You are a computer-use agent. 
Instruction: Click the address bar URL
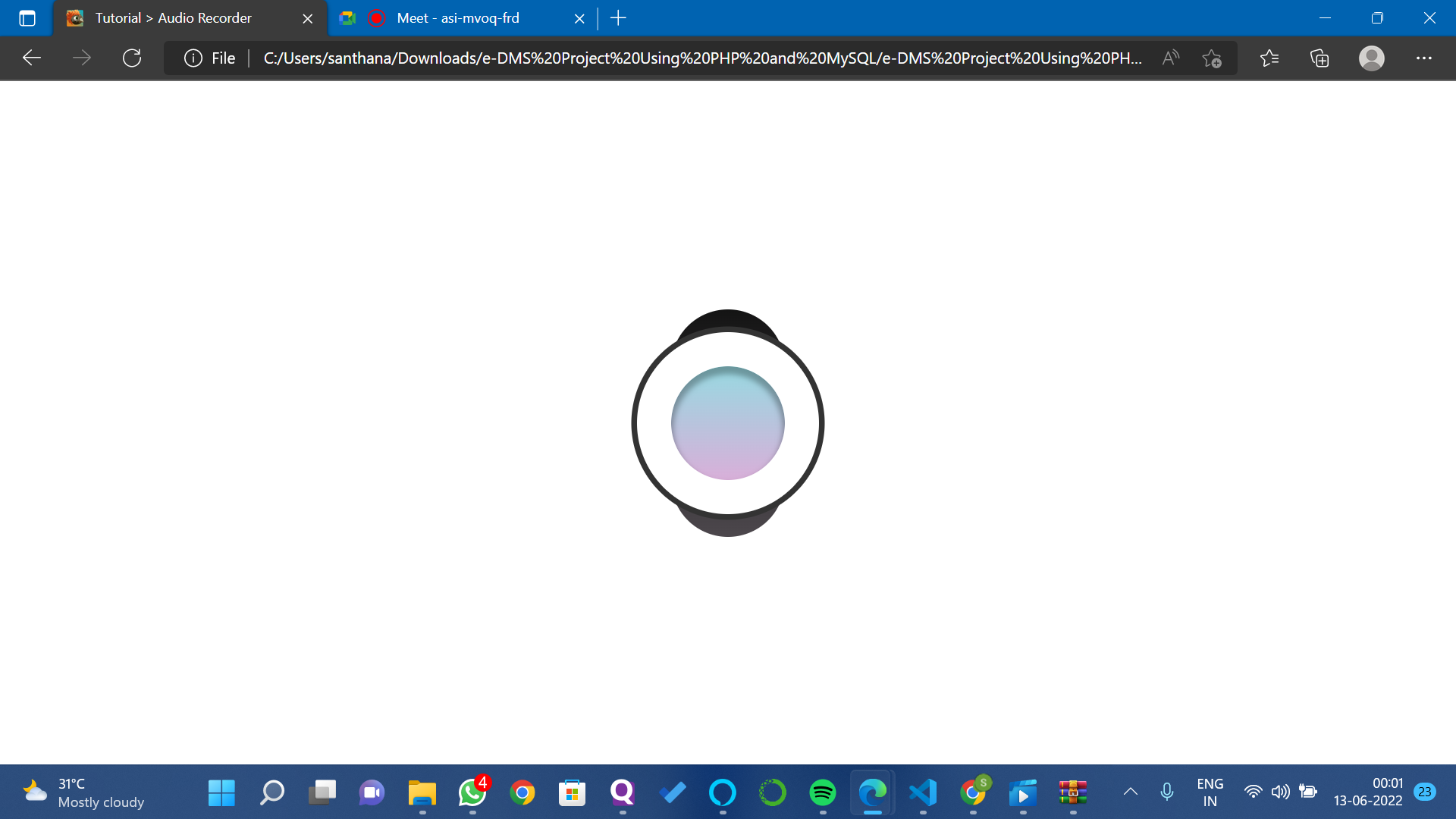click(x=701, y=58)
